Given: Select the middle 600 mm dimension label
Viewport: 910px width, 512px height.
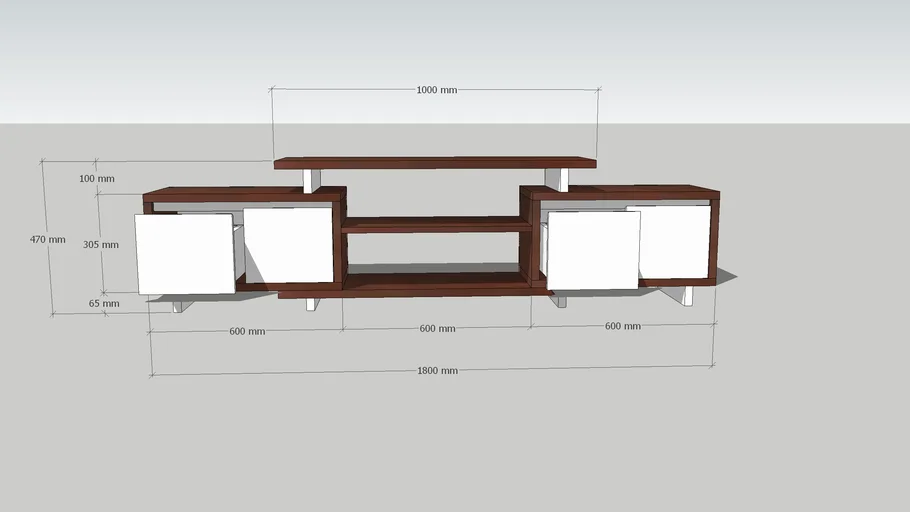Looking at the screenshot, I should [x=437, y=329].
